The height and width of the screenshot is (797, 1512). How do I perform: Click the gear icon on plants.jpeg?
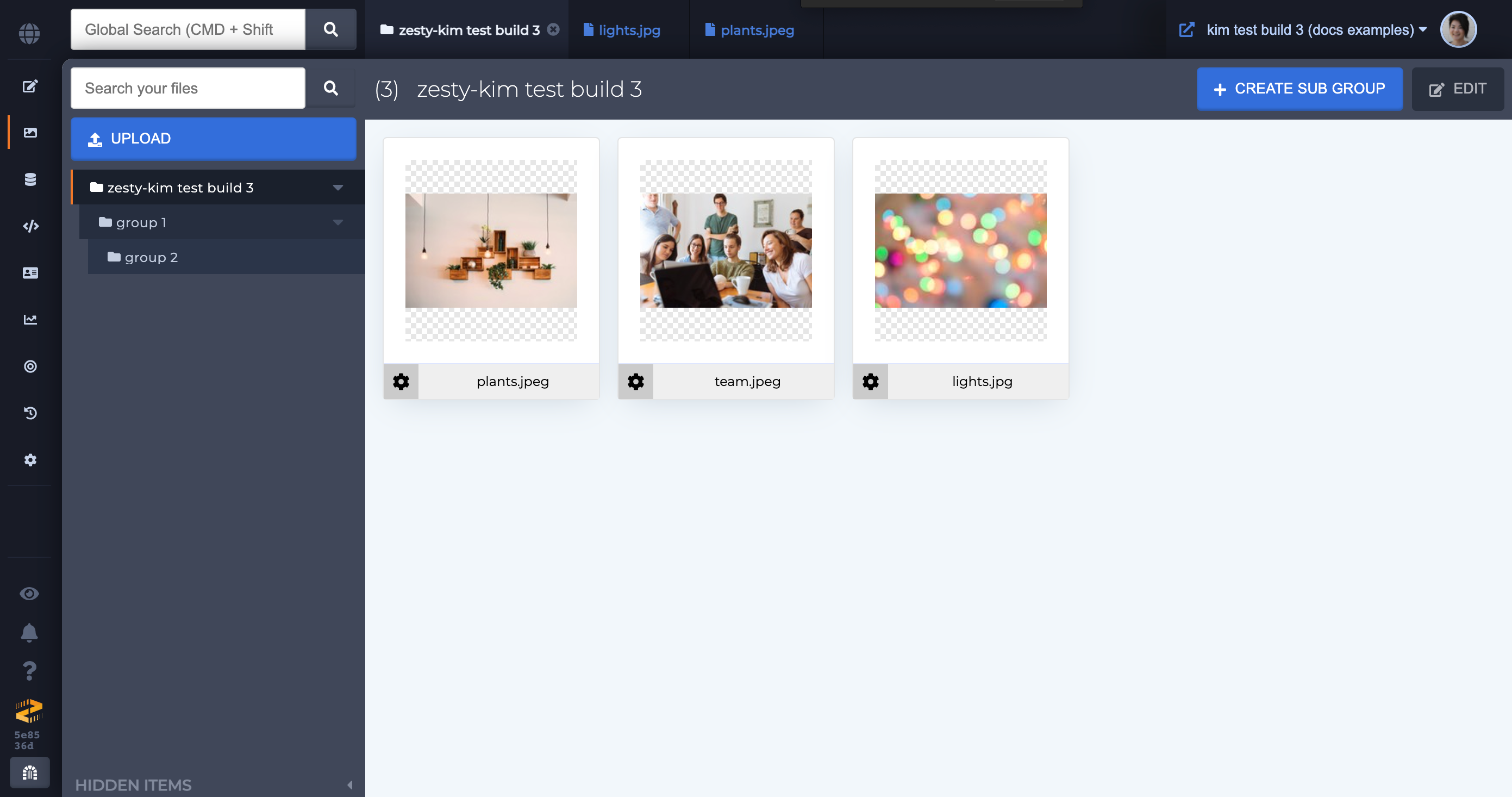[401, 380]
